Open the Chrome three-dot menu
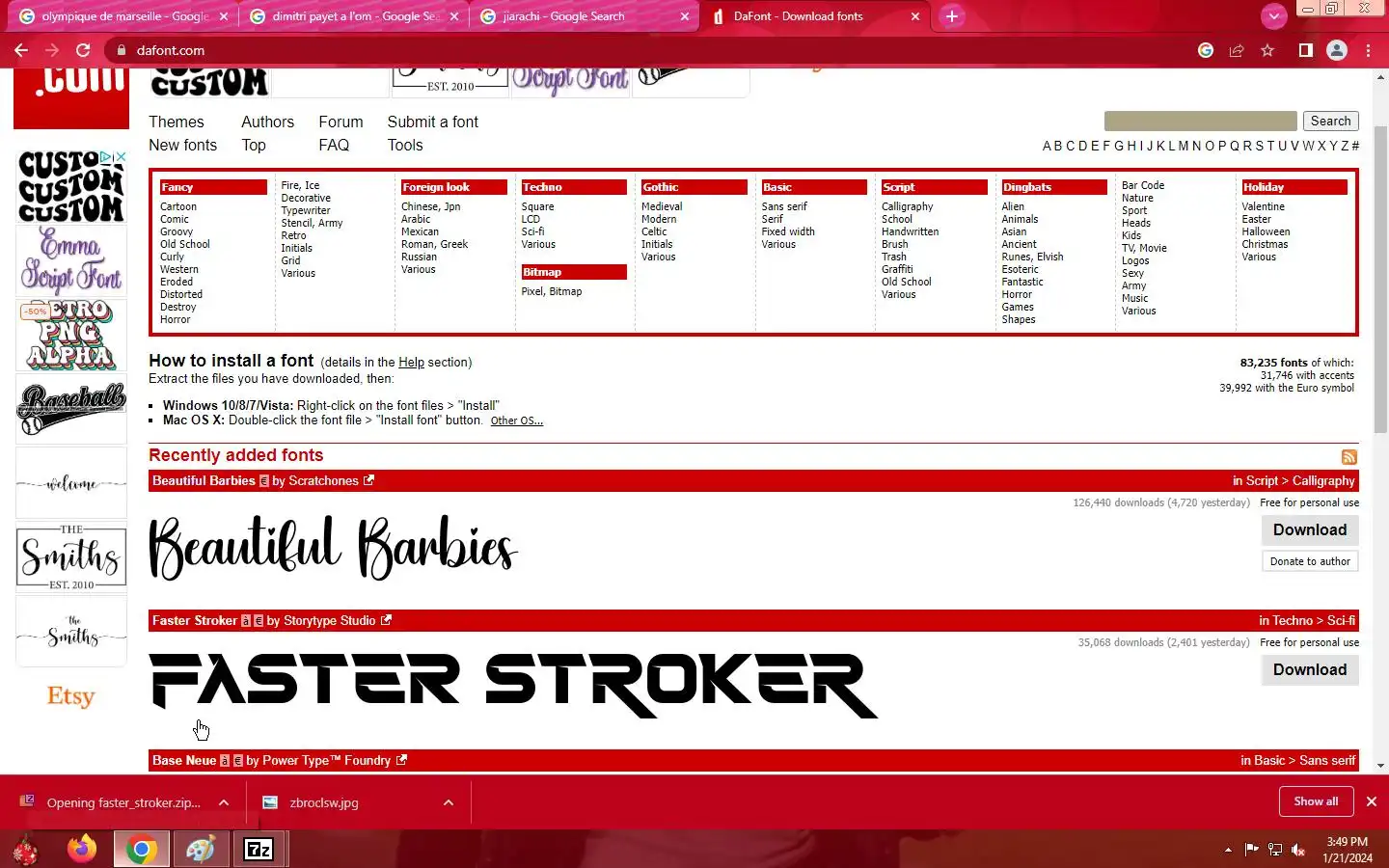 (x=1368, y=50)
